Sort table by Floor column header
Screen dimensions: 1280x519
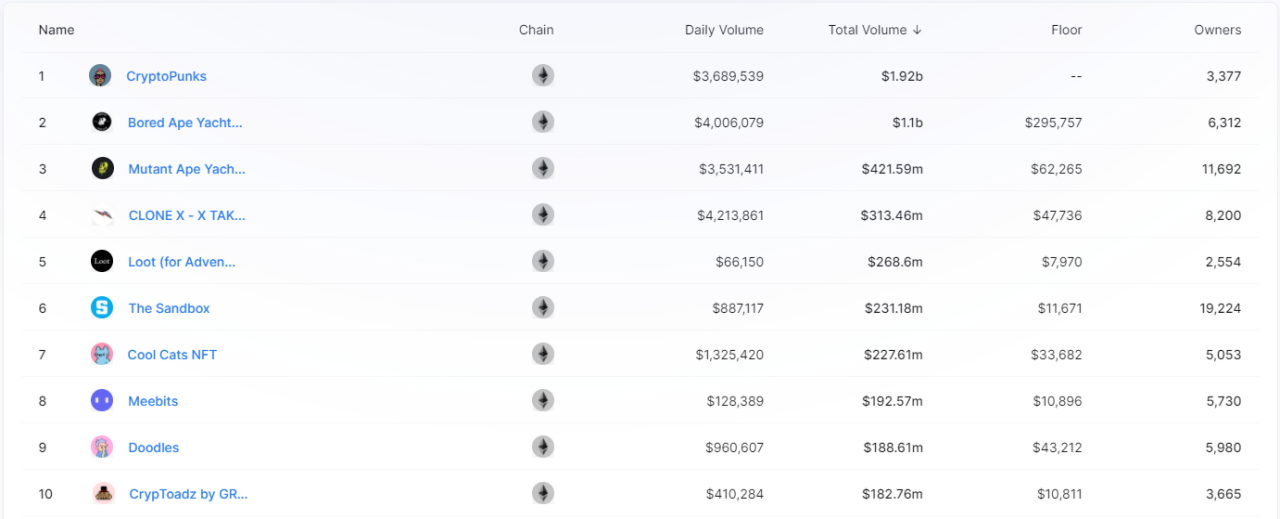click(x=1067, y=30)
